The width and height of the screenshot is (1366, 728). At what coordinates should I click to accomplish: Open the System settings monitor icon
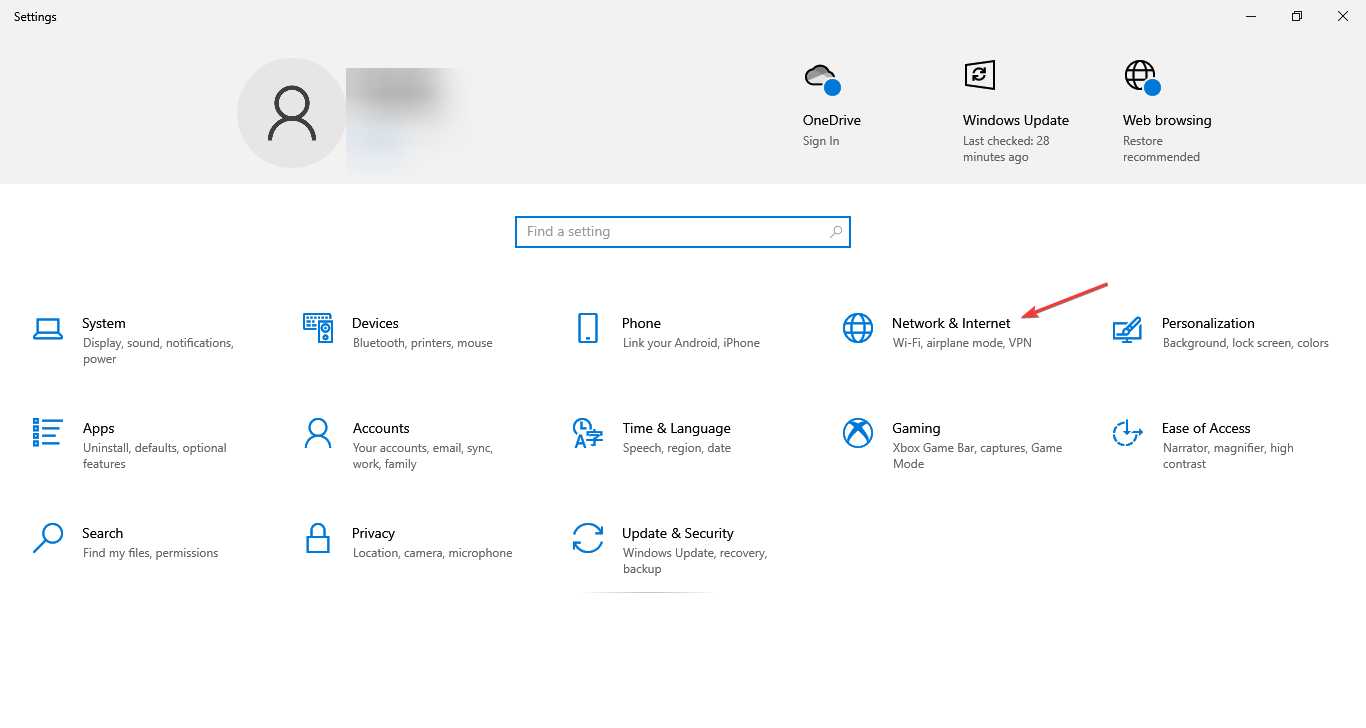[x=48, y=328]
